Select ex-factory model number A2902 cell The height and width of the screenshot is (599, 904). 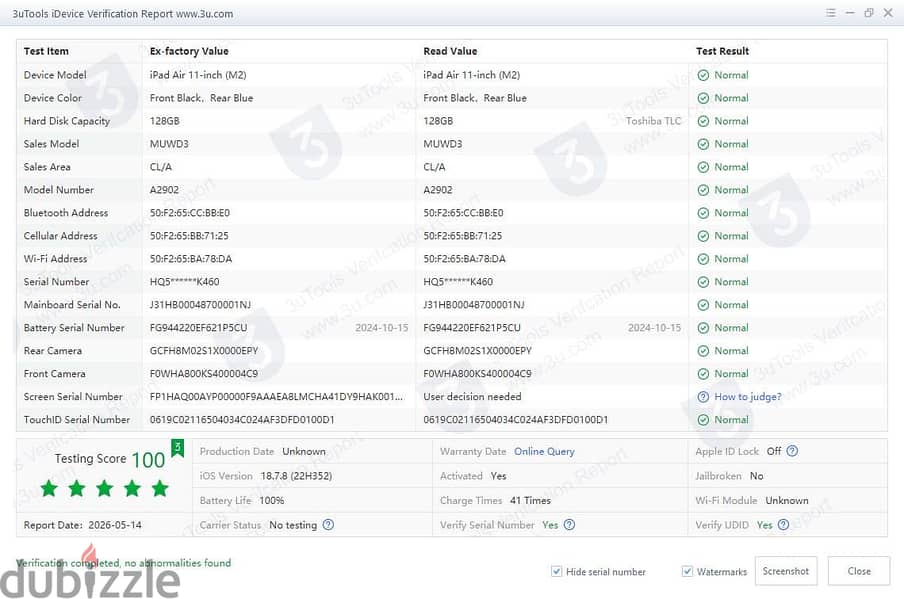coord(164,190)
